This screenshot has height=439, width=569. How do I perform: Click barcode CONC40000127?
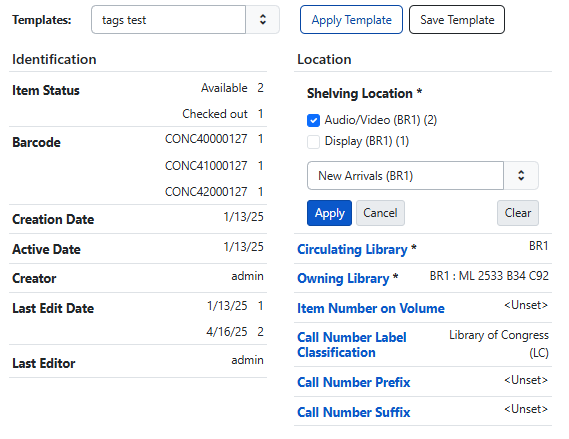[206, 139]
